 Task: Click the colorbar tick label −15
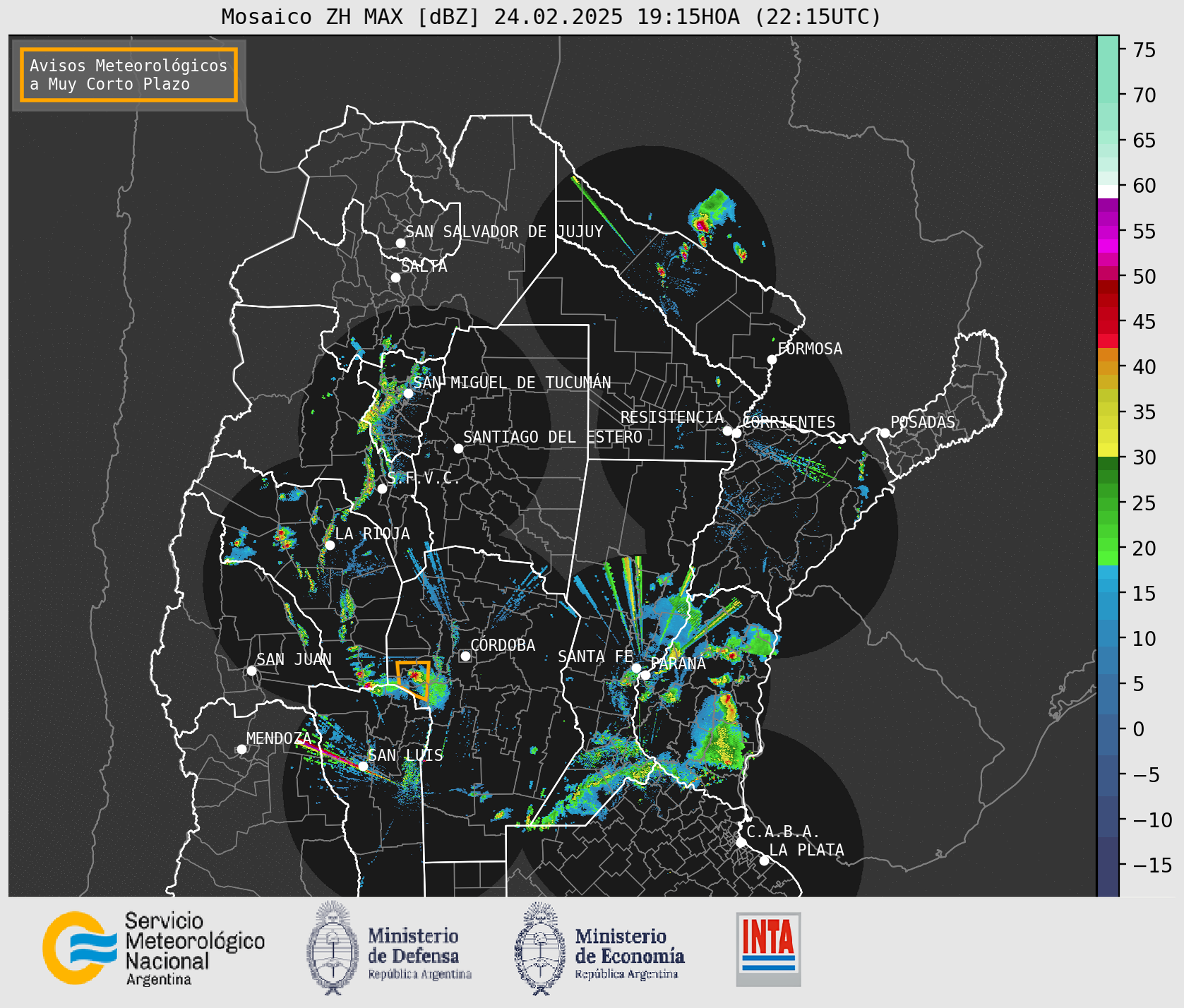tap(1152, 865)
